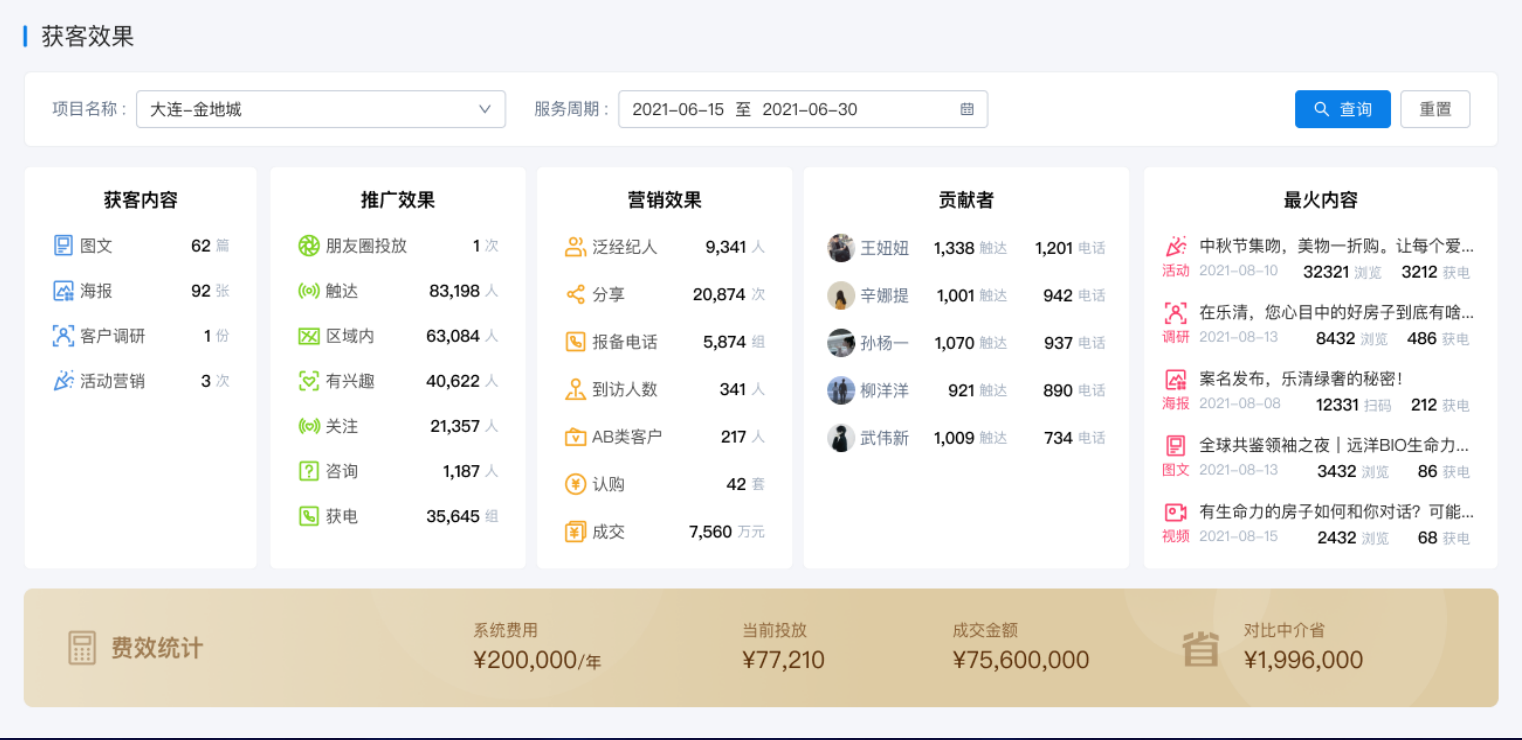Viewport: 1522px width, 740px height.
Task: Click the 调研 icon beside 在乐清
Action: coord(1176,312)
